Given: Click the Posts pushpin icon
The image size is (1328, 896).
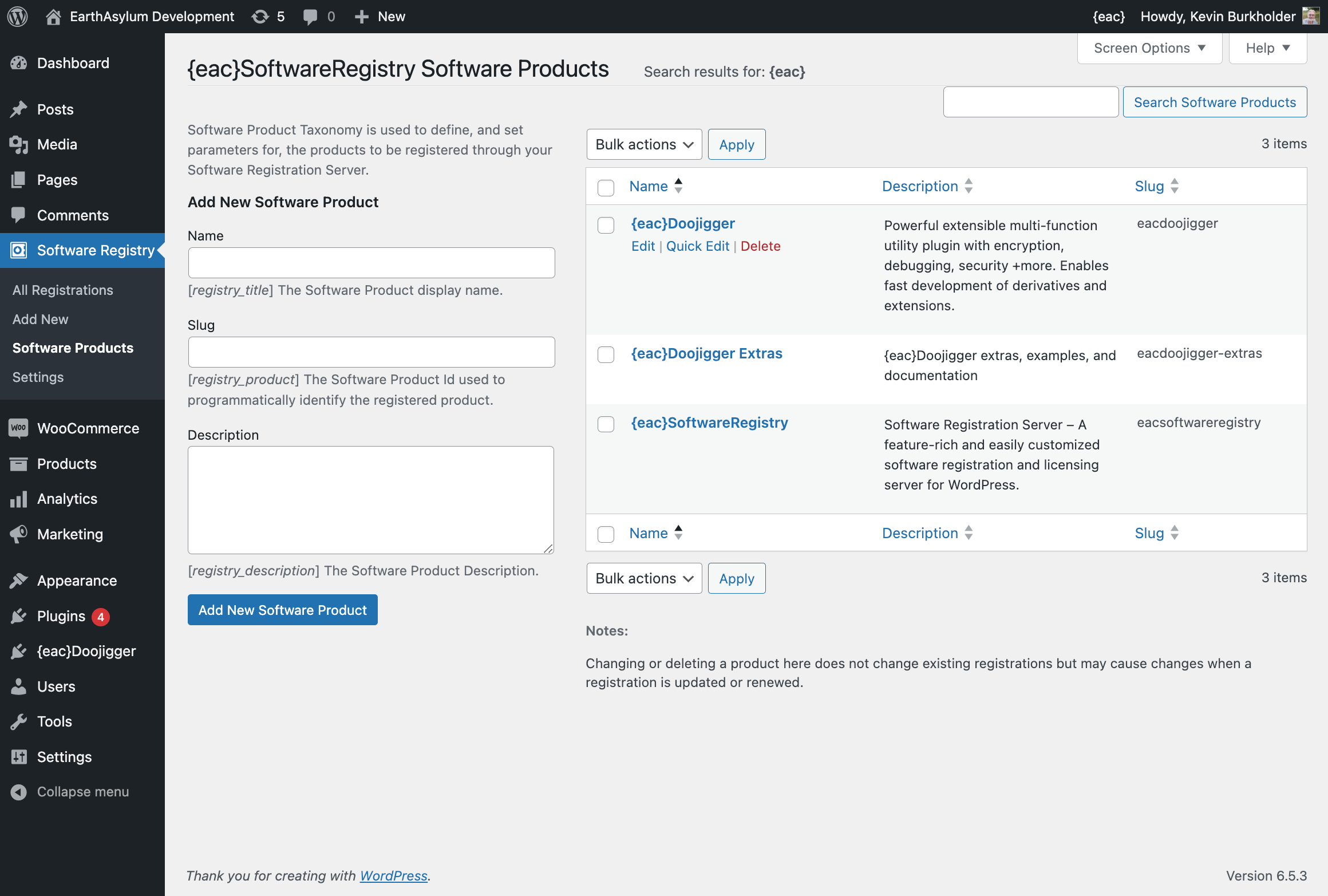Looking at the screenshot, I should coord(19,109).
